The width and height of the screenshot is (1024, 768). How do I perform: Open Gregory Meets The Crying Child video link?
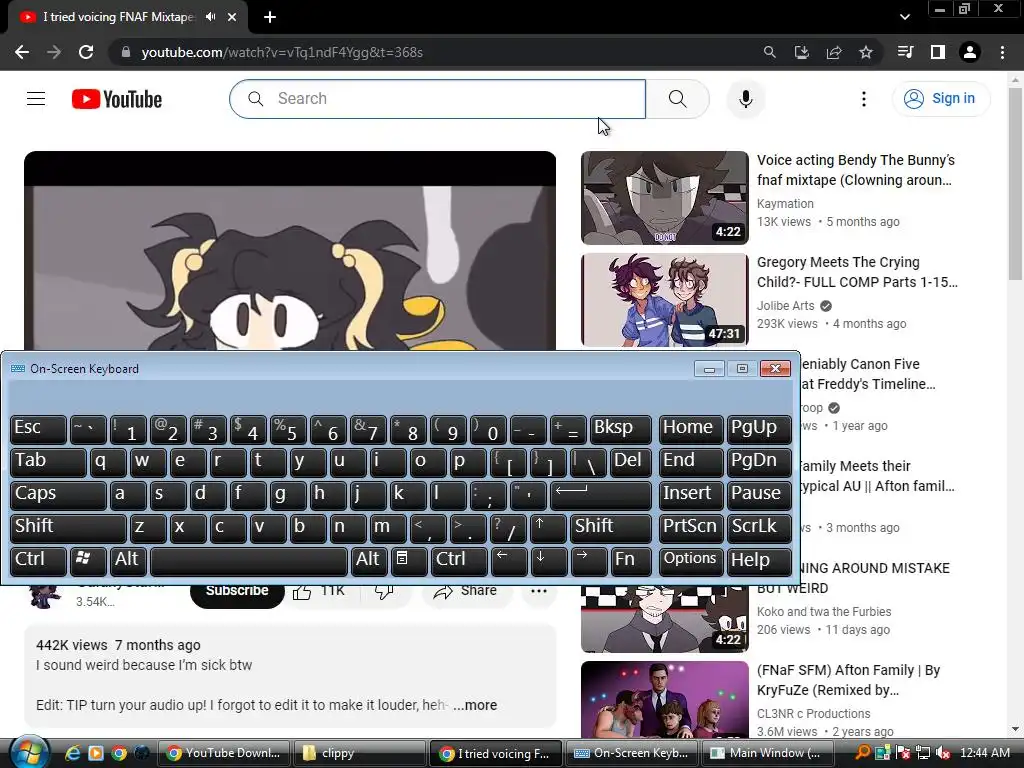(x=857, y=272)
